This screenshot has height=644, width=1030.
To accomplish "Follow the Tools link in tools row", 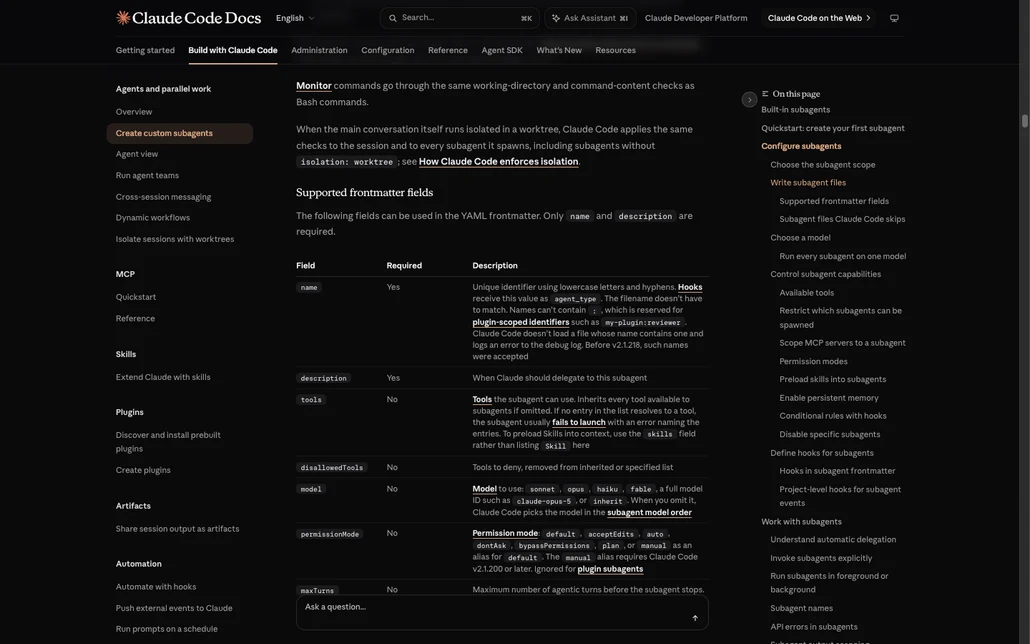I will click(x=482, y=400).
